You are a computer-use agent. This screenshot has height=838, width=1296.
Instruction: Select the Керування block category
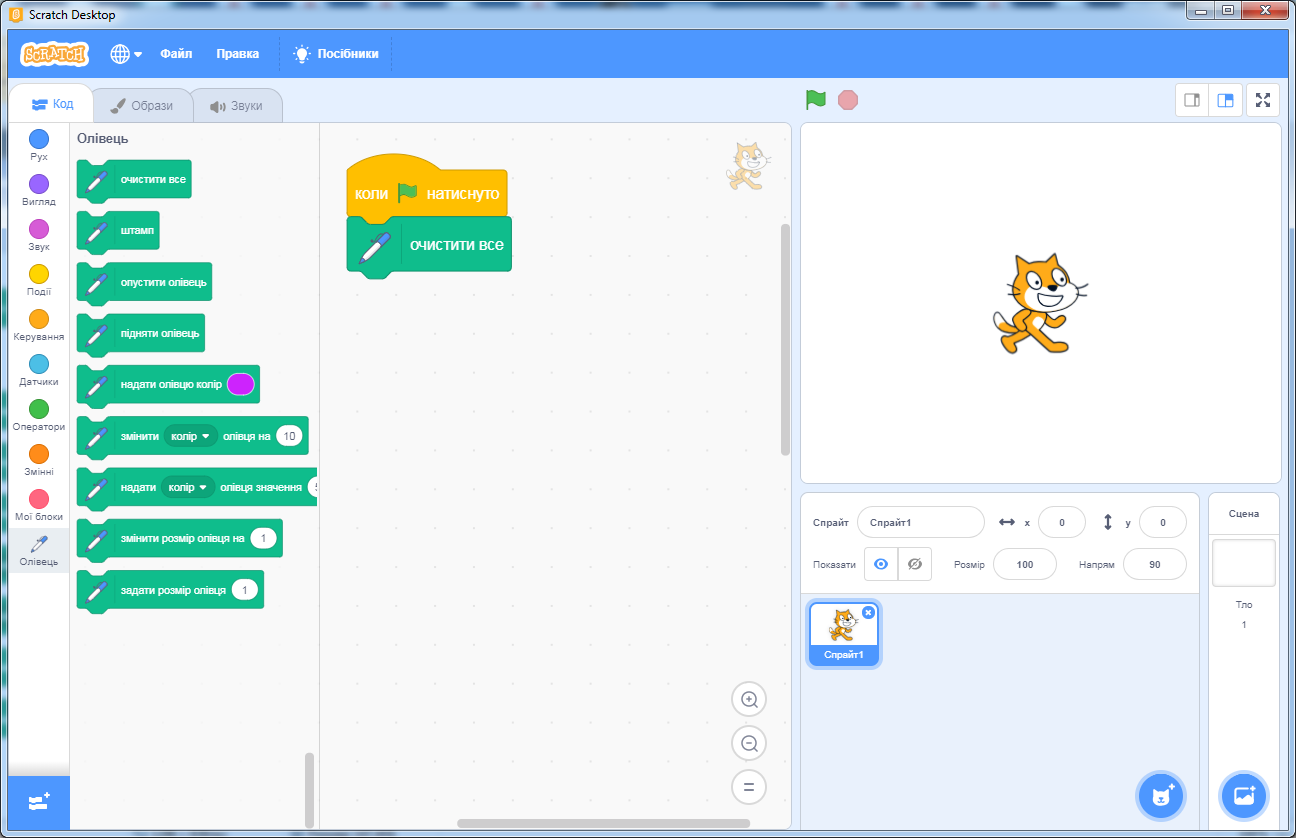(x=39, y=326)
